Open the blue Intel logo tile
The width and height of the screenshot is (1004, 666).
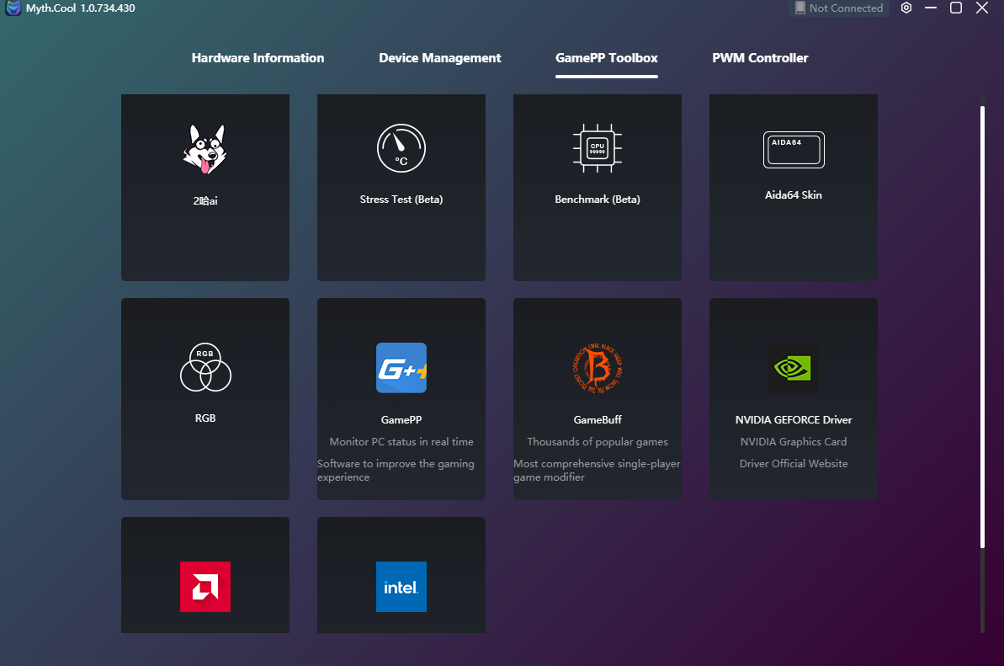401,587
